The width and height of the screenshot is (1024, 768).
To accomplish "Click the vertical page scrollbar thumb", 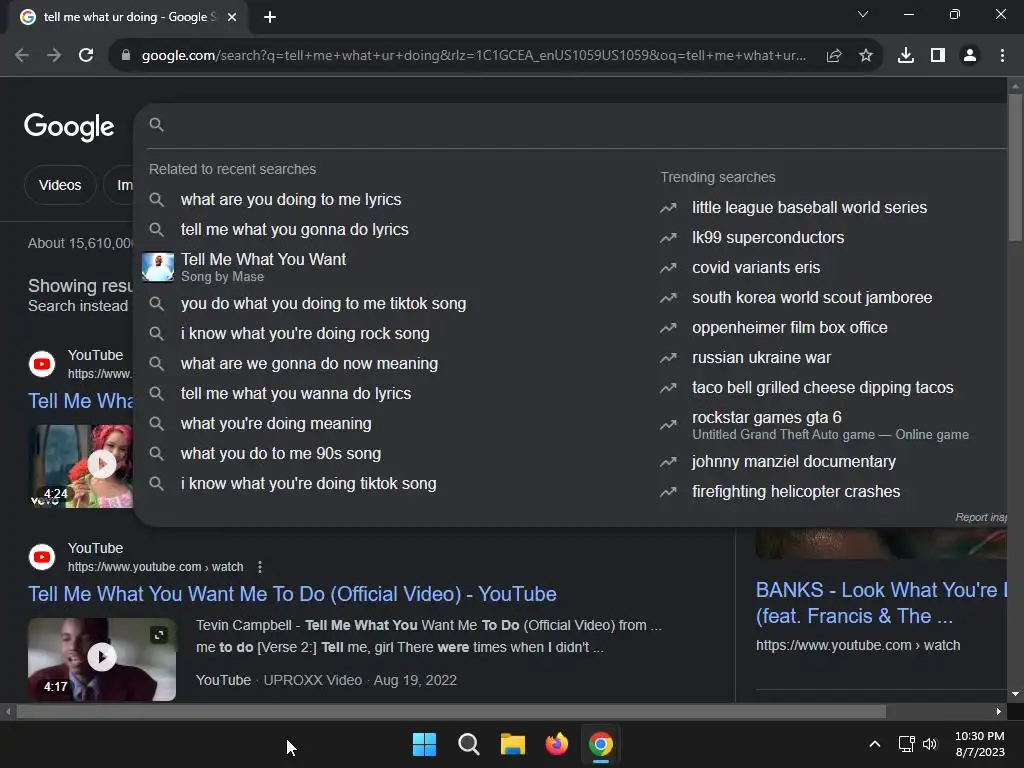I will click(1015, 168).
